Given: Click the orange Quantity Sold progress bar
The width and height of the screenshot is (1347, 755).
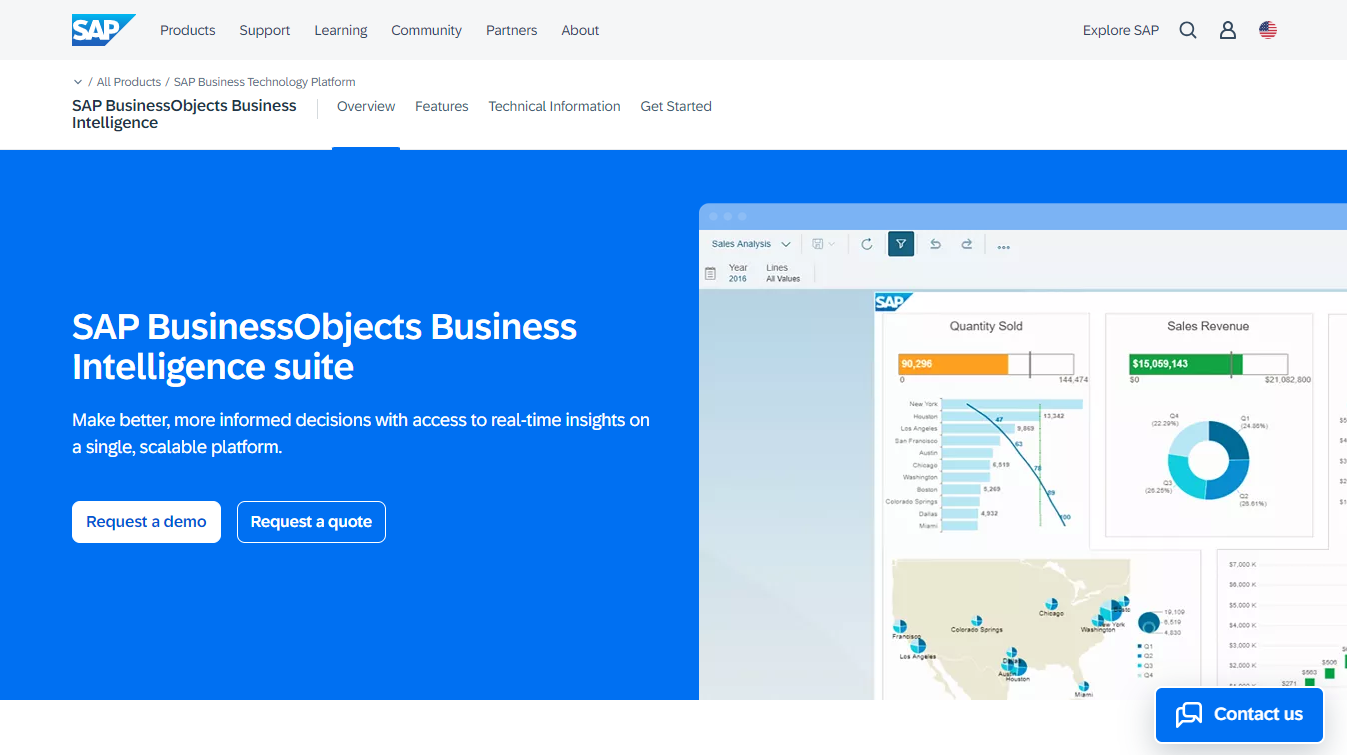Looking at the screenshot, I should click(x=954, y=364).
